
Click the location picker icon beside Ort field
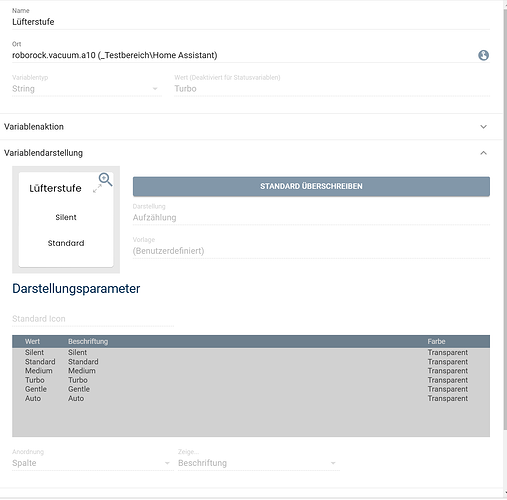(483, 55)
